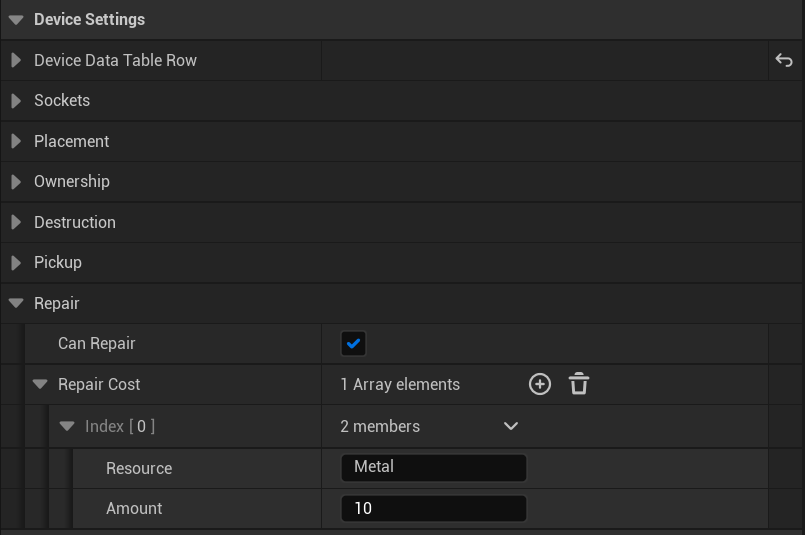This screenshot has height=535, width=805.
Task: Expand the Ownership category
Action: click(x=15, y=182)
